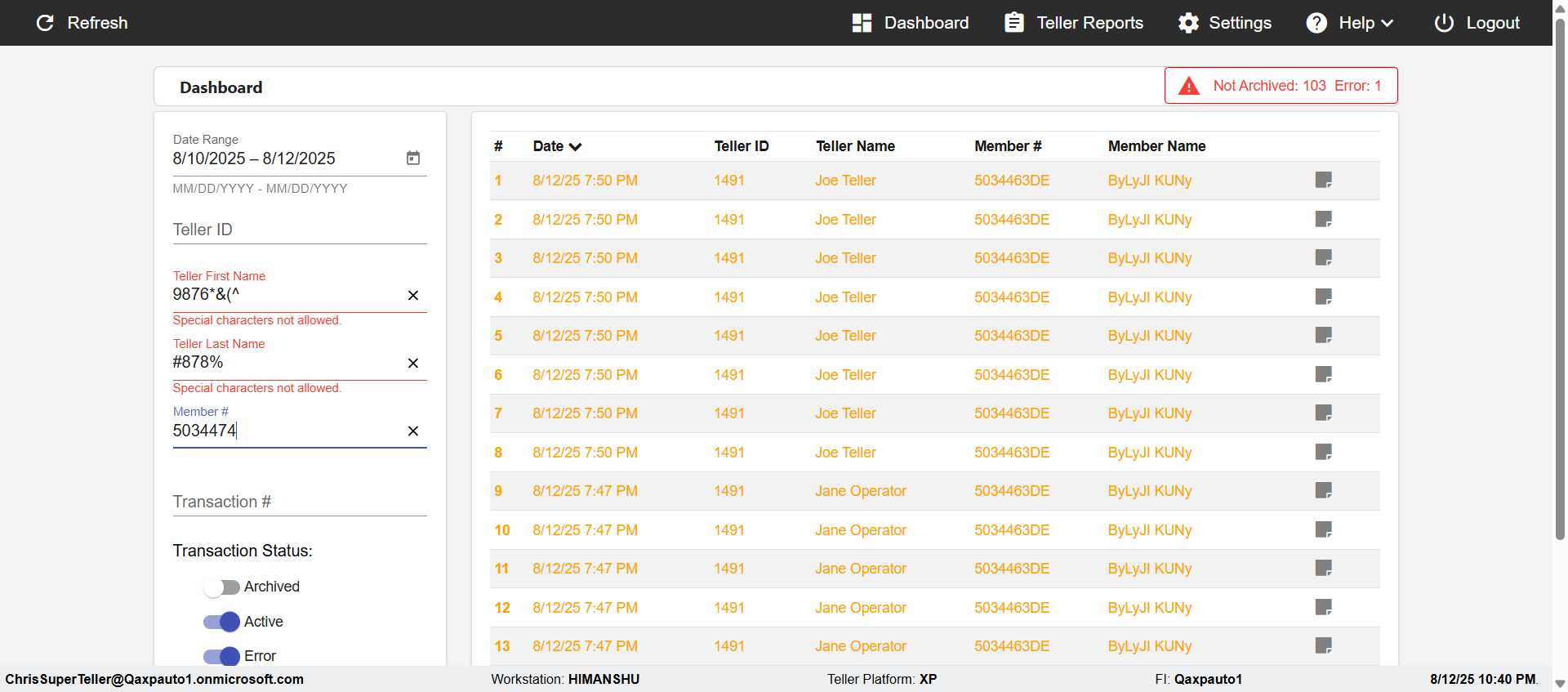Expand the Help dropdown menu
This screenshot has height=692, width=1568.
point(1349,23)
